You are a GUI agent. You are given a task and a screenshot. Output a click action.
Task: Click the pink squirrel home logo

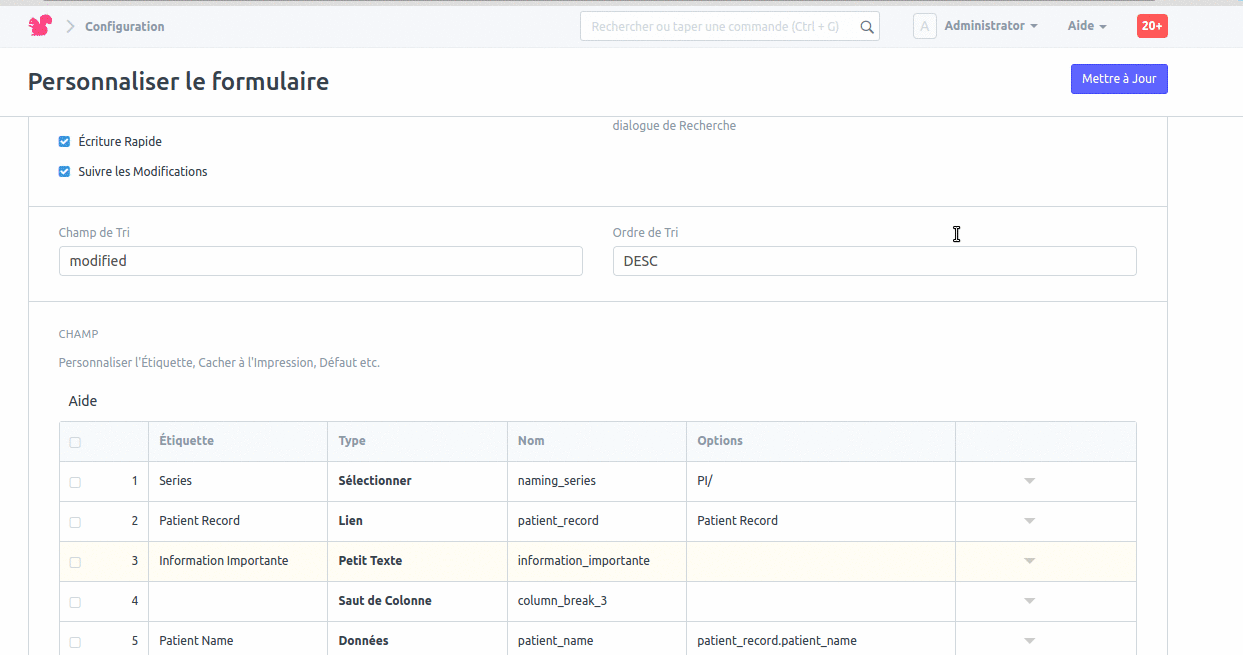point(40,26)
